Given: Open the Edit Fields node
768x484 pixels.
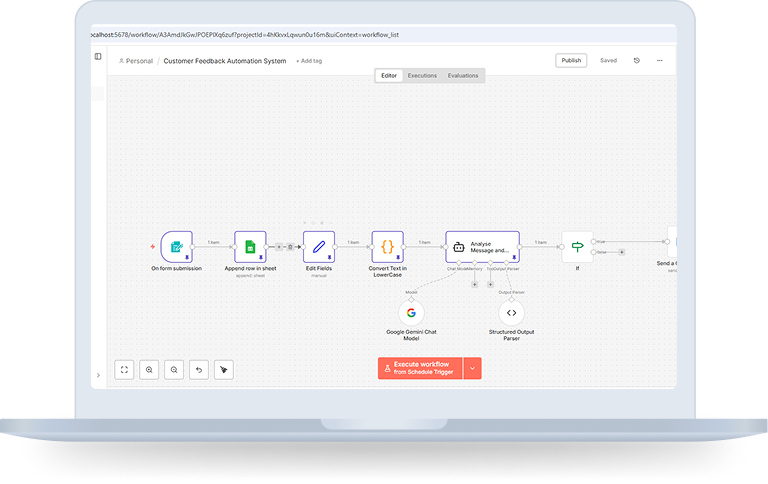Looking at the screenshot, I should coord(318,246).
